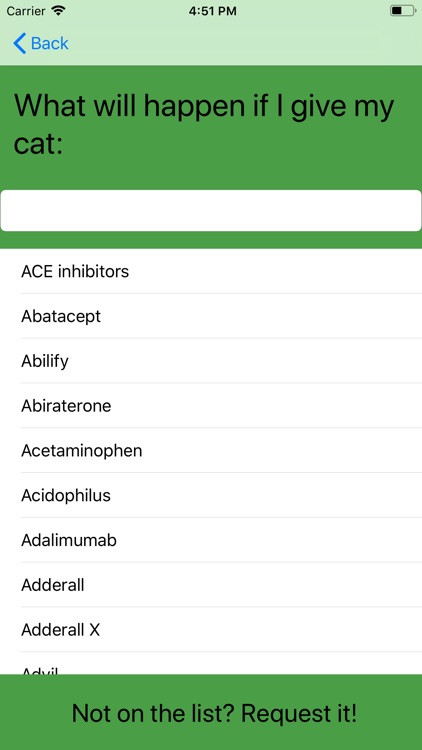Open the Abatacept entry

coord(211,316)
